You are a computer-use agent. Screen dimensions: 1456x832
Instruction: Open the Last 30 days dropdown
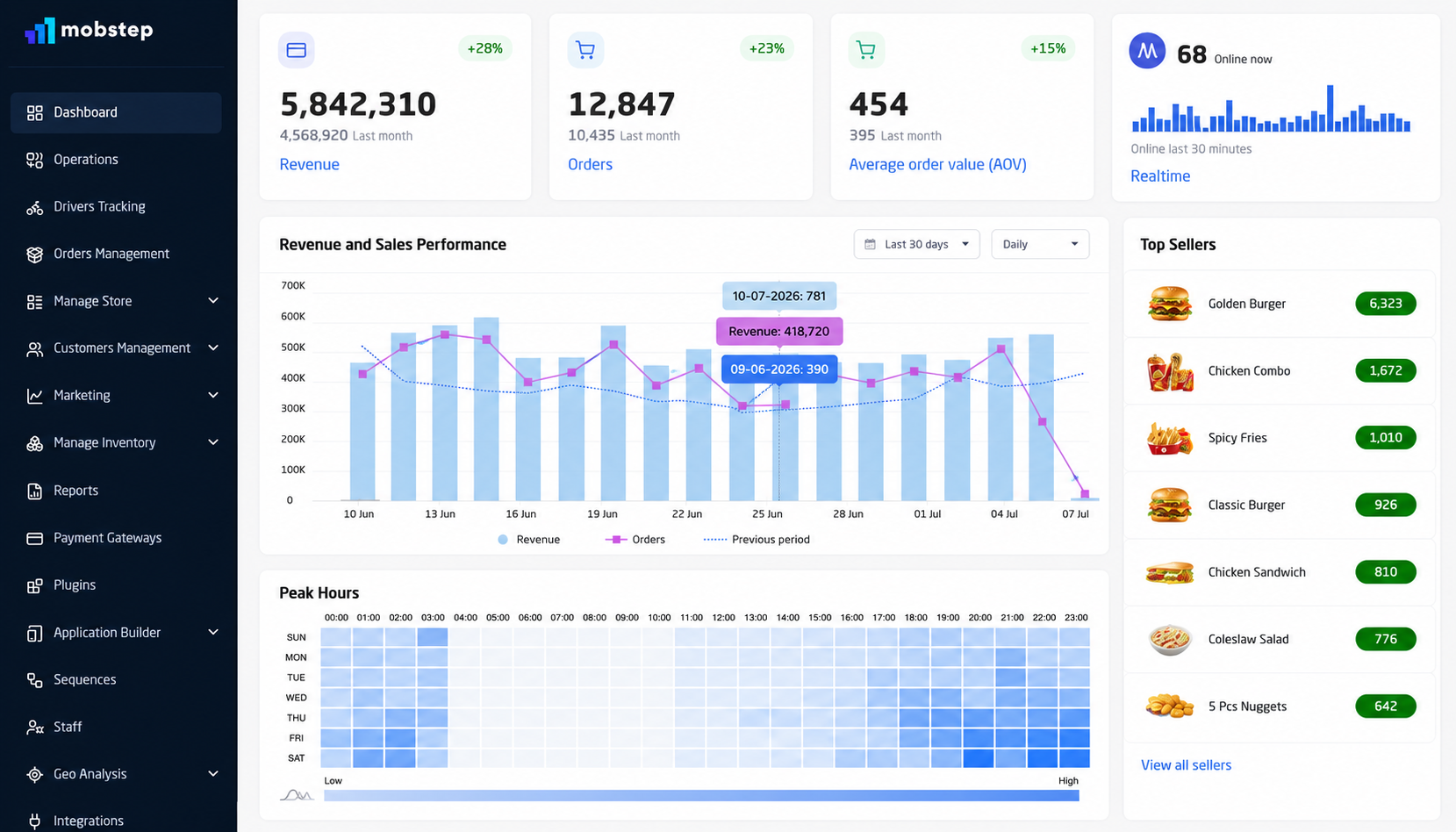[x=916, y=244]
